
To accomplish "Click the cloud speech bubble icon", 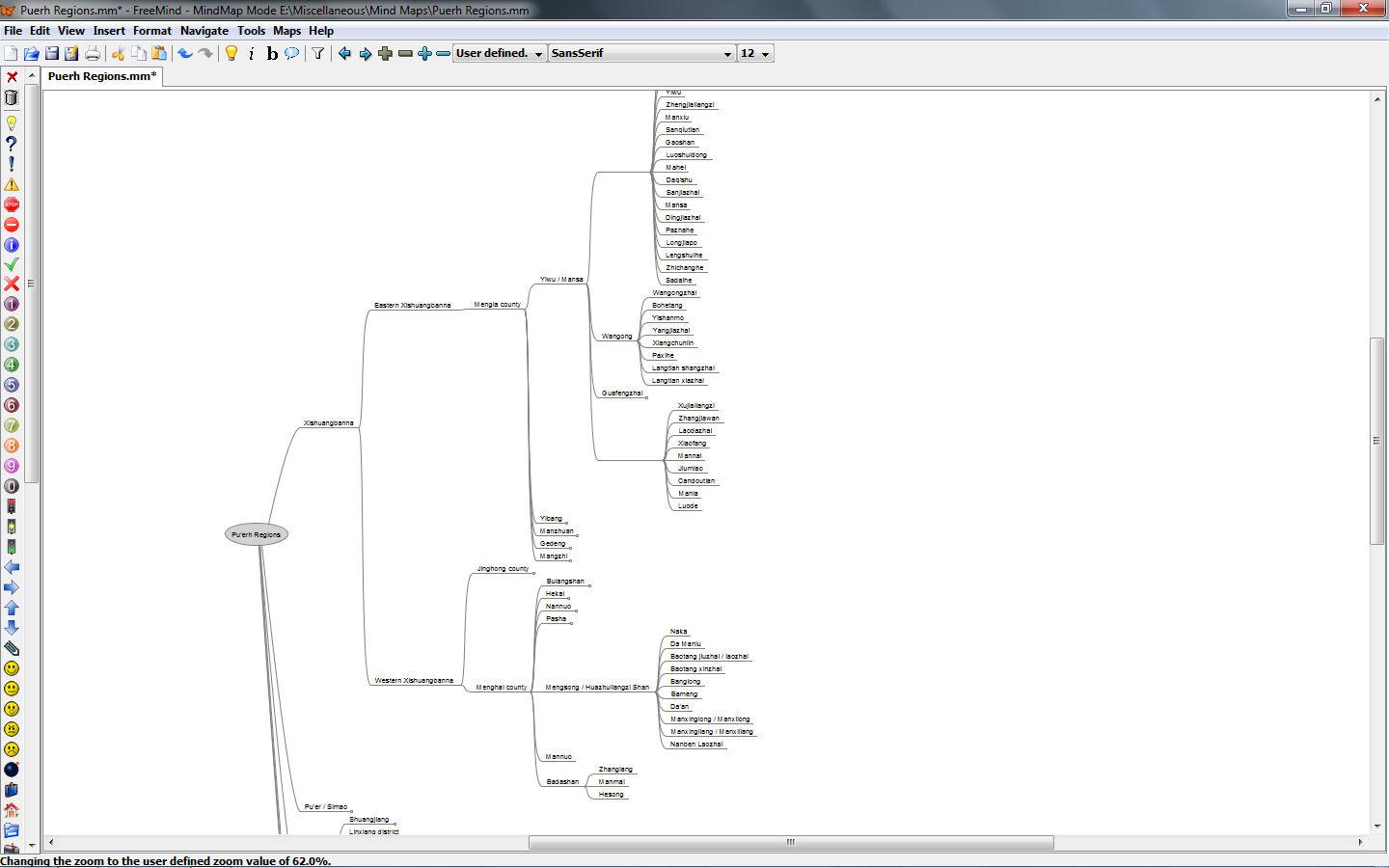I will tap(291, 53).
